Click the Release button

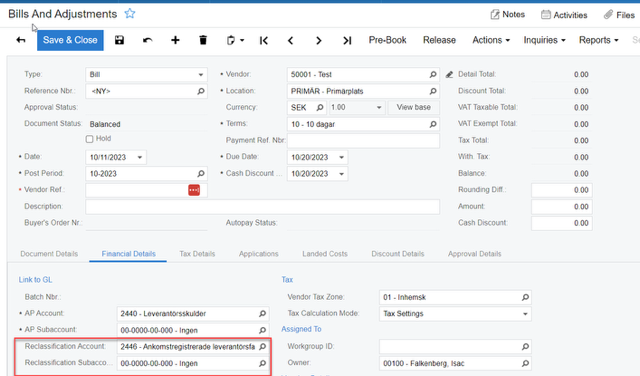439,40
